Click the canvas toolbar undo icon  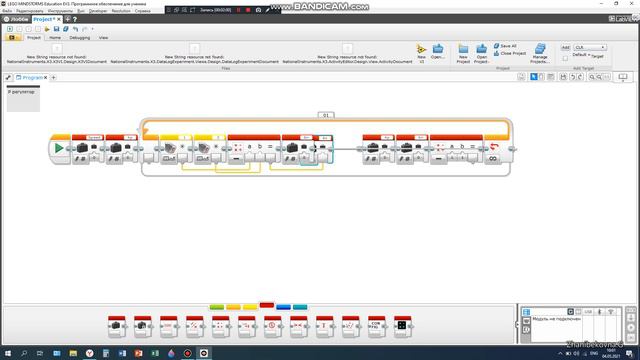pyautogui.click(x=573, y=77)
